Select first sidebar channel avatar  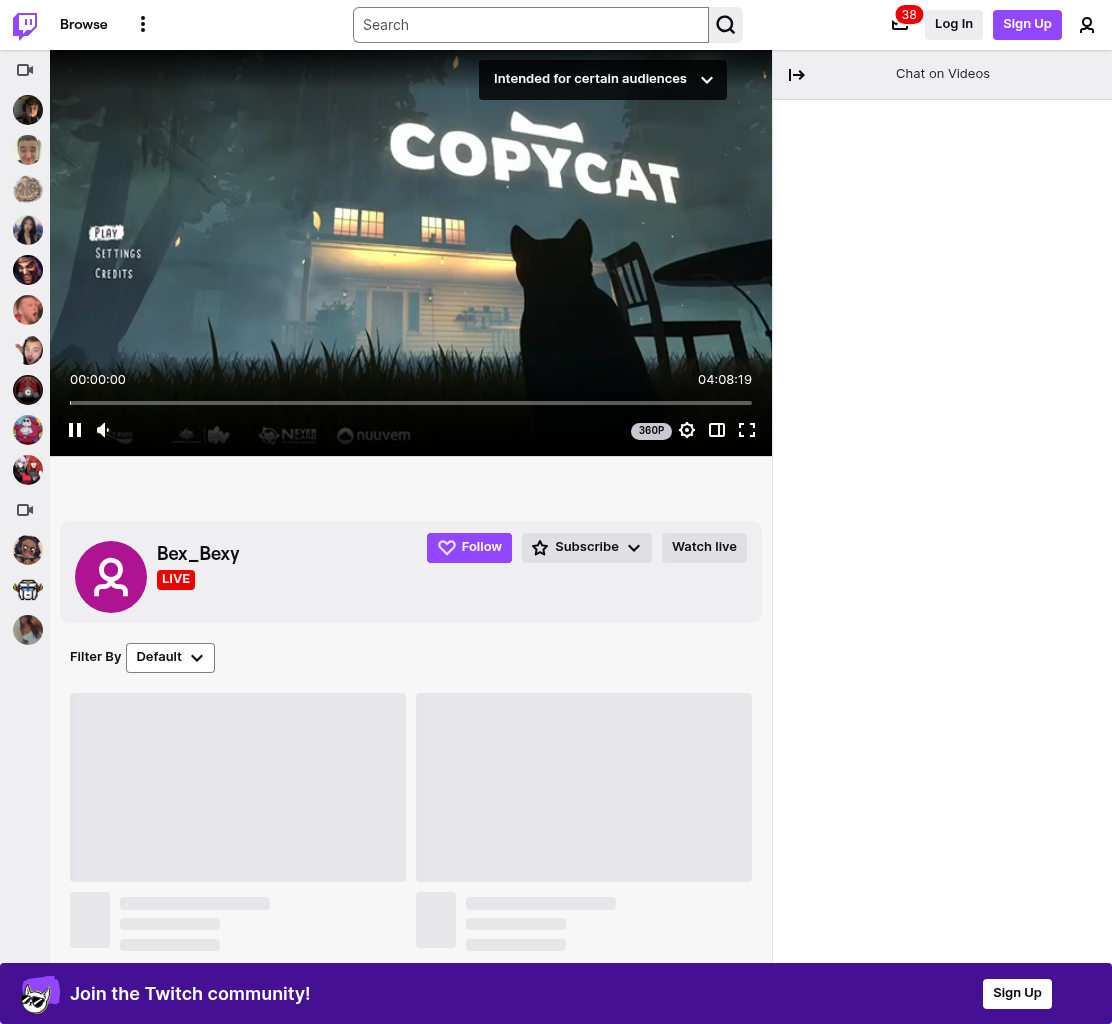(x=28, y=110)
